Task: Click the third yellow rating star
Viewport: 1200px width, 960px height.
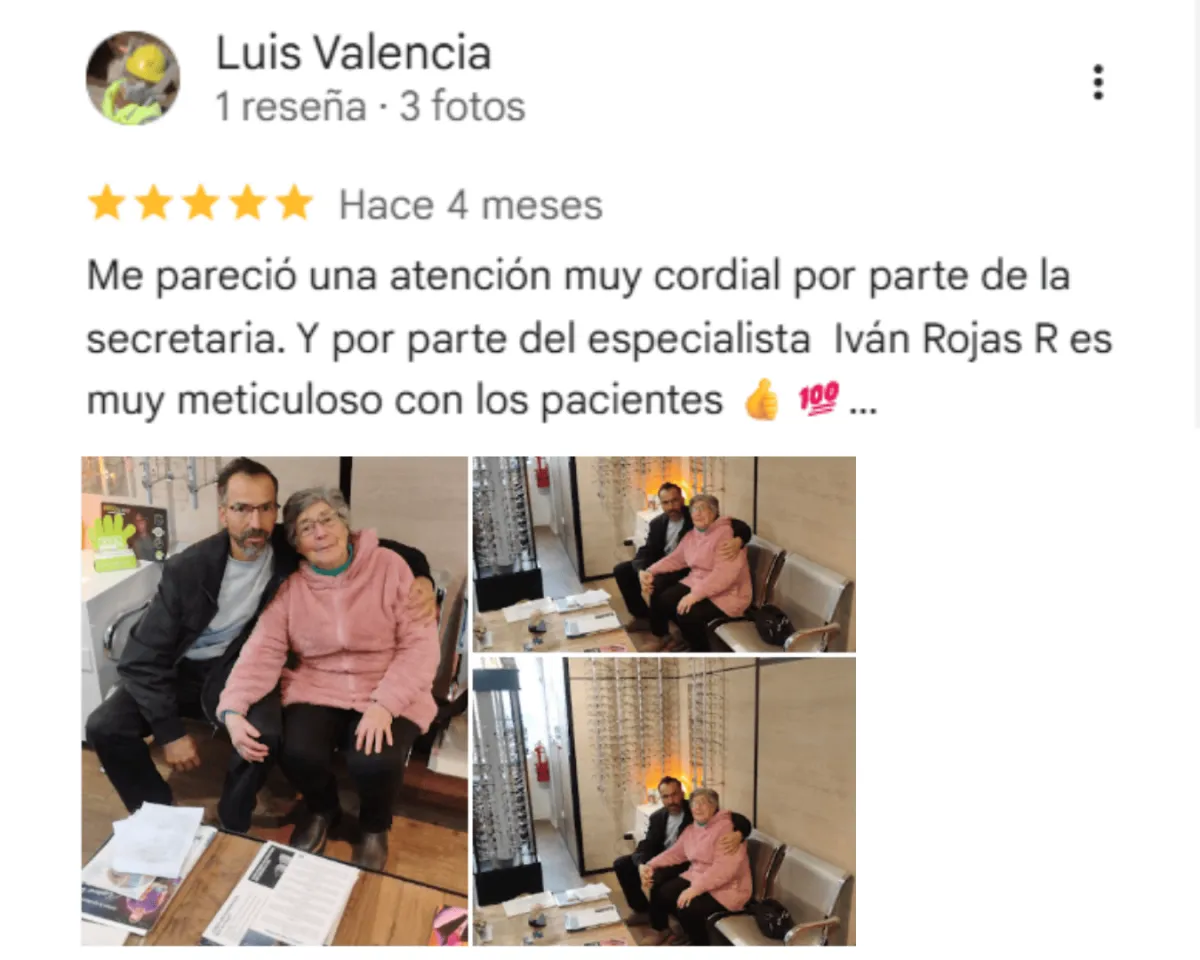Action: tap(200, 203)
